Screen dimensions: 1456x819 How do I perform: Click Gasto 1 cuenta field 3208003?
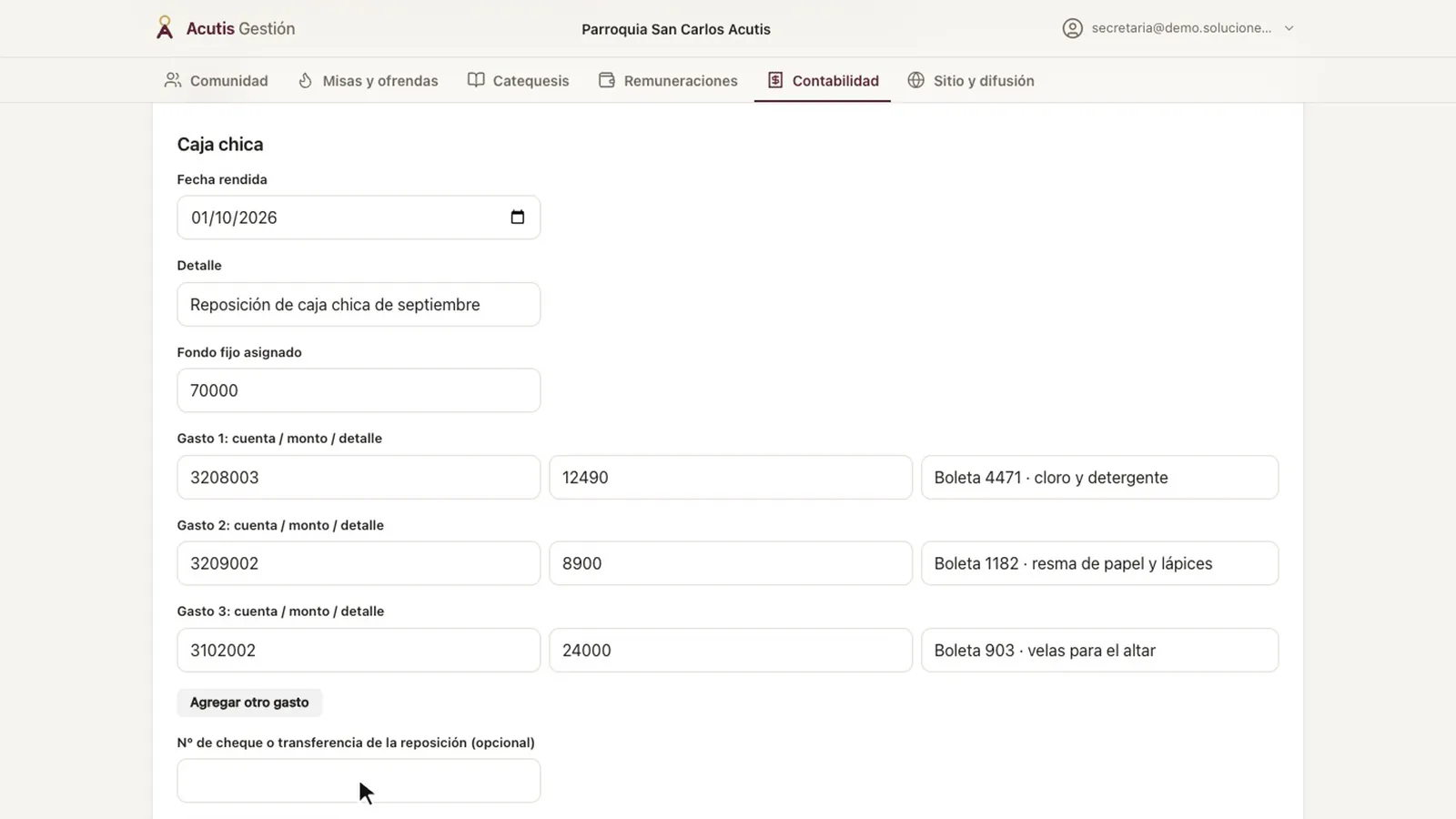[359, 477]
